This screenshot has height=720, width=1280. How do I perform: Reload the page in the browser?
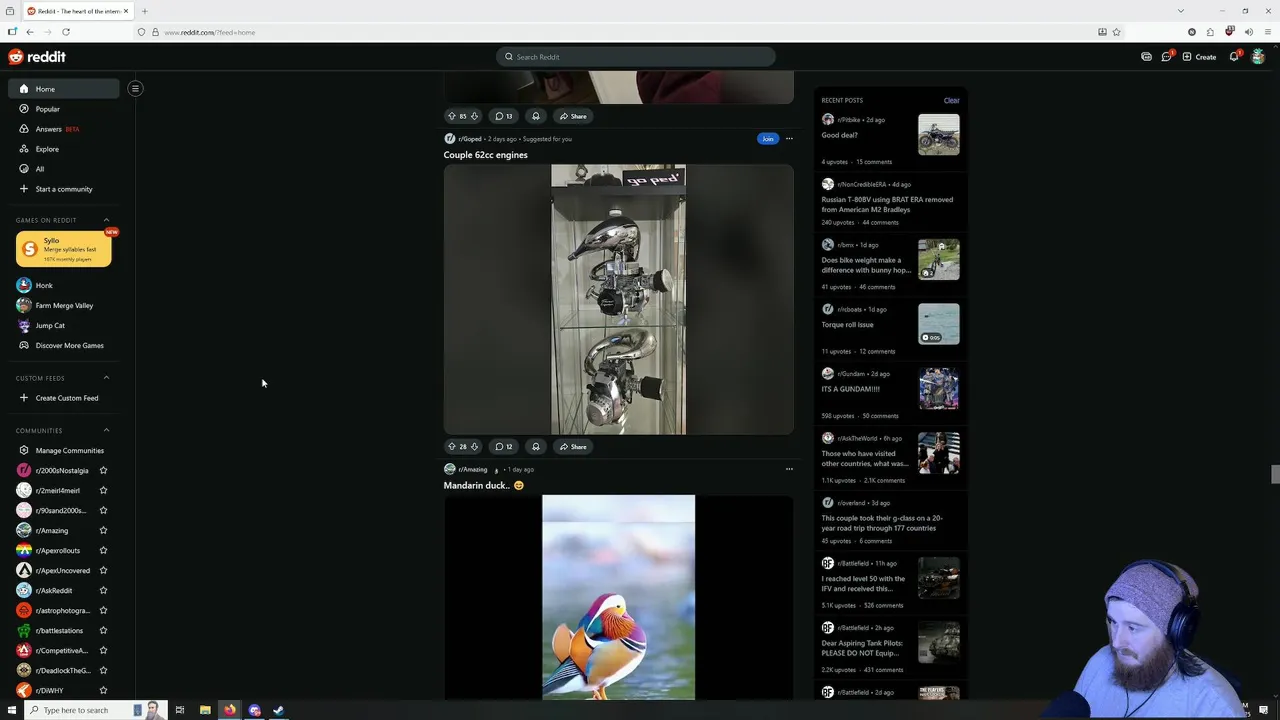click(x=66, y=32)
